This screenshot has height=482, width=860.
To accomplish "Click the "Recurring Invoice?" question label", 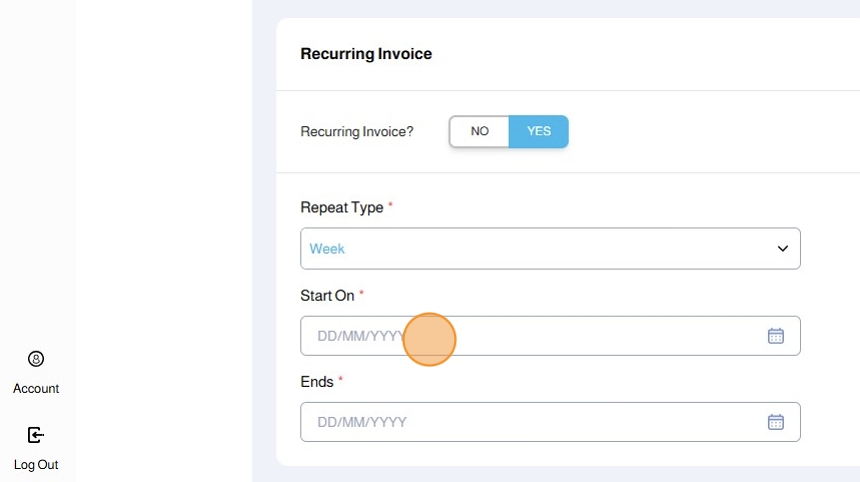I will coord(357,131).
